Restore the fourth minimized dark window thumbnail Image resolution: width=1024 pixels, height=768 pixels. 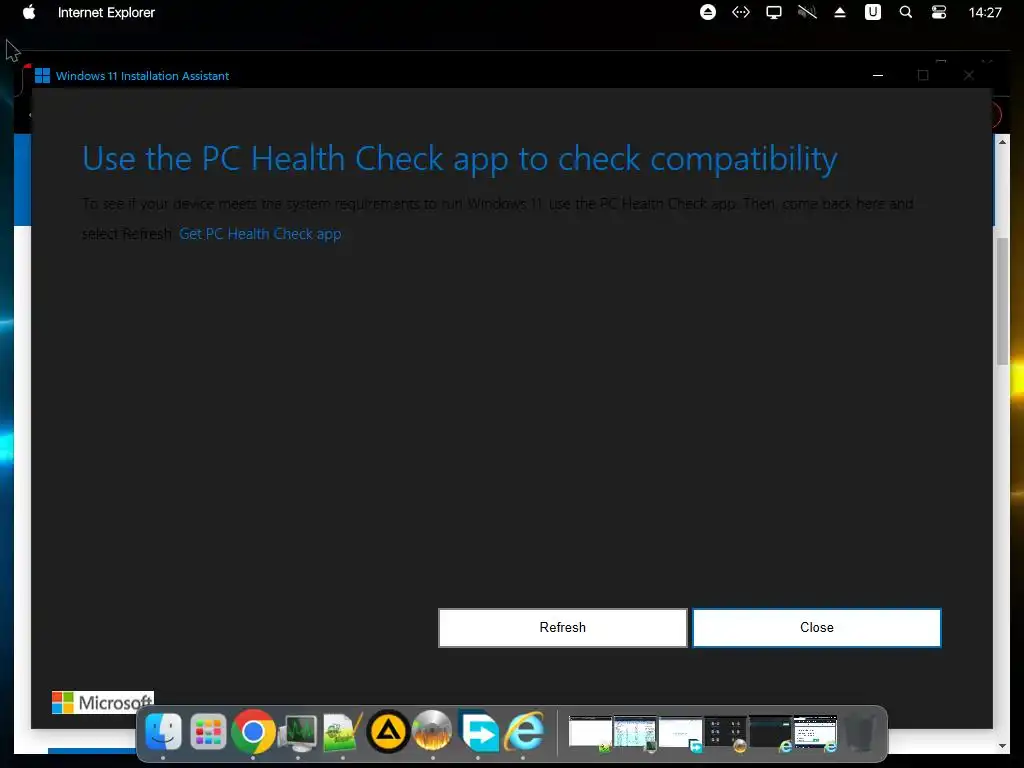pyautogui.click(x=725, y=732)
